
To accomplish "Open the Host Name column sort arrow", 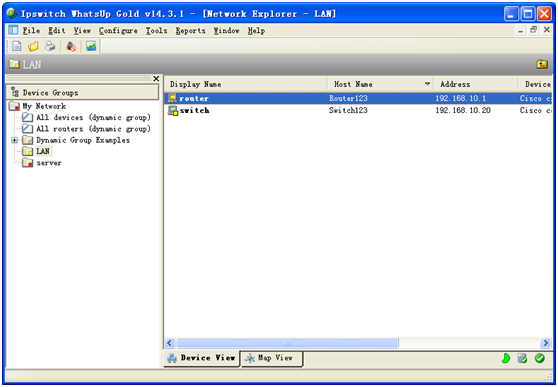I will 427,84.
